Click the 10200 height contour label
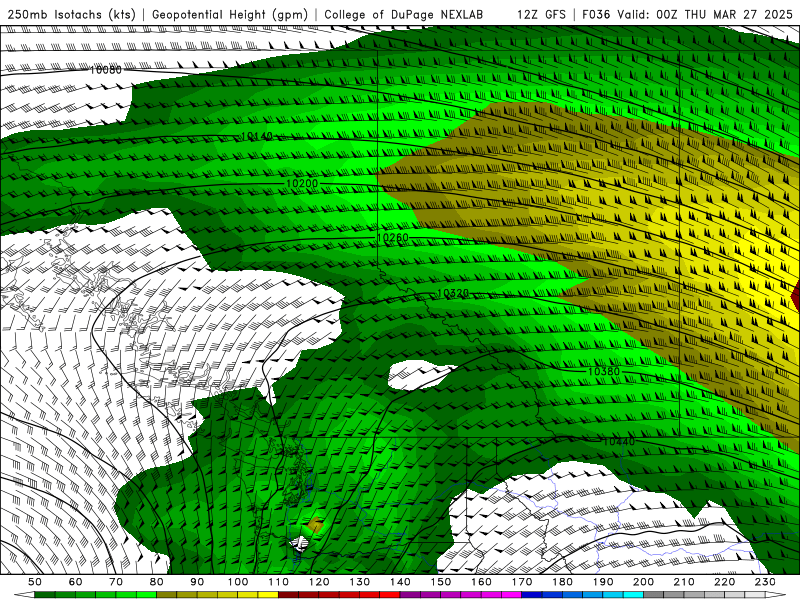Image resolution: width=800 pixels, height=600 pixels. tap(302, 183)
